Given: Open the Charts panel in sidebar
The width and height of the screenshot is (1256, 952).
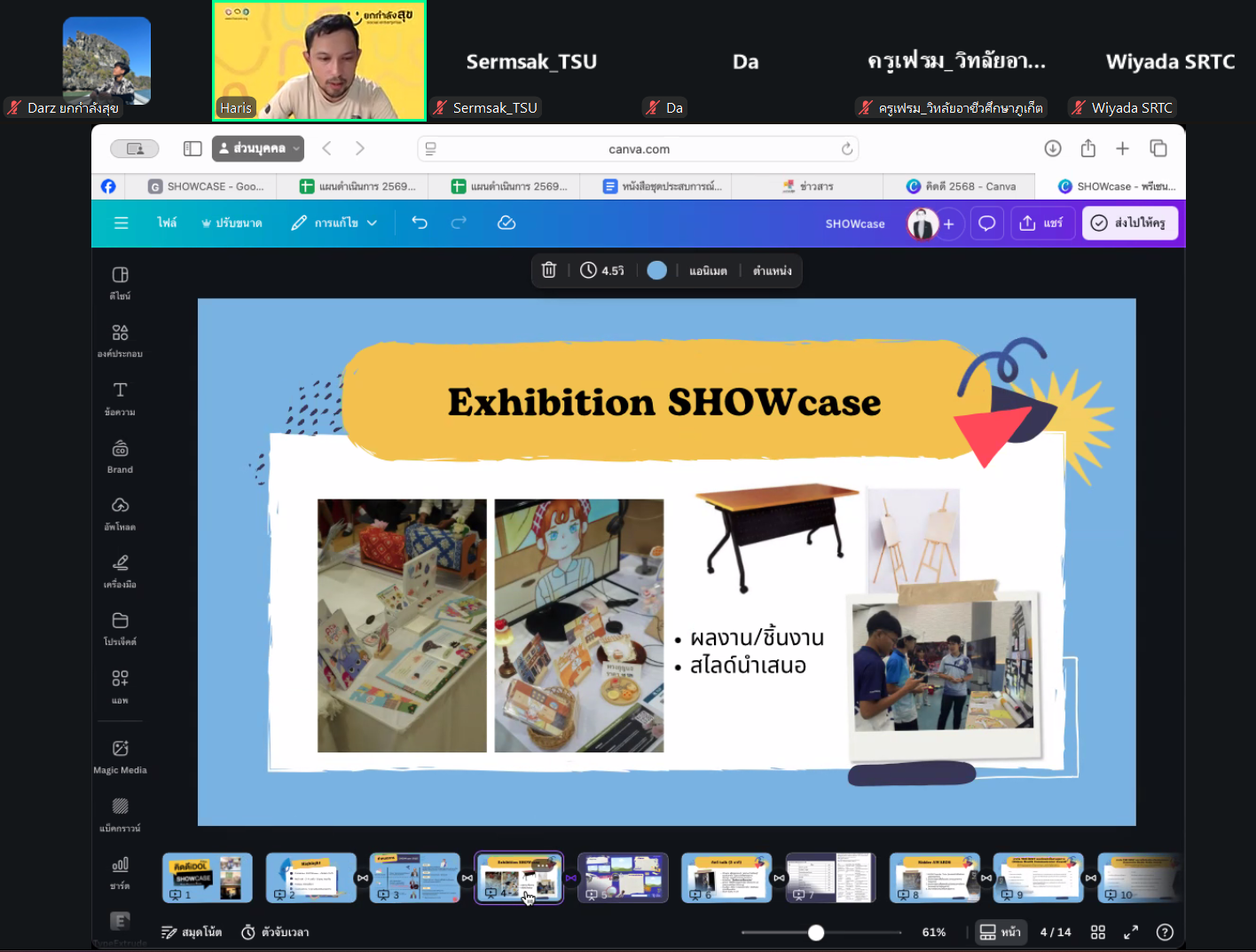Looking at the screenshot, I should (x=120, y=872).
